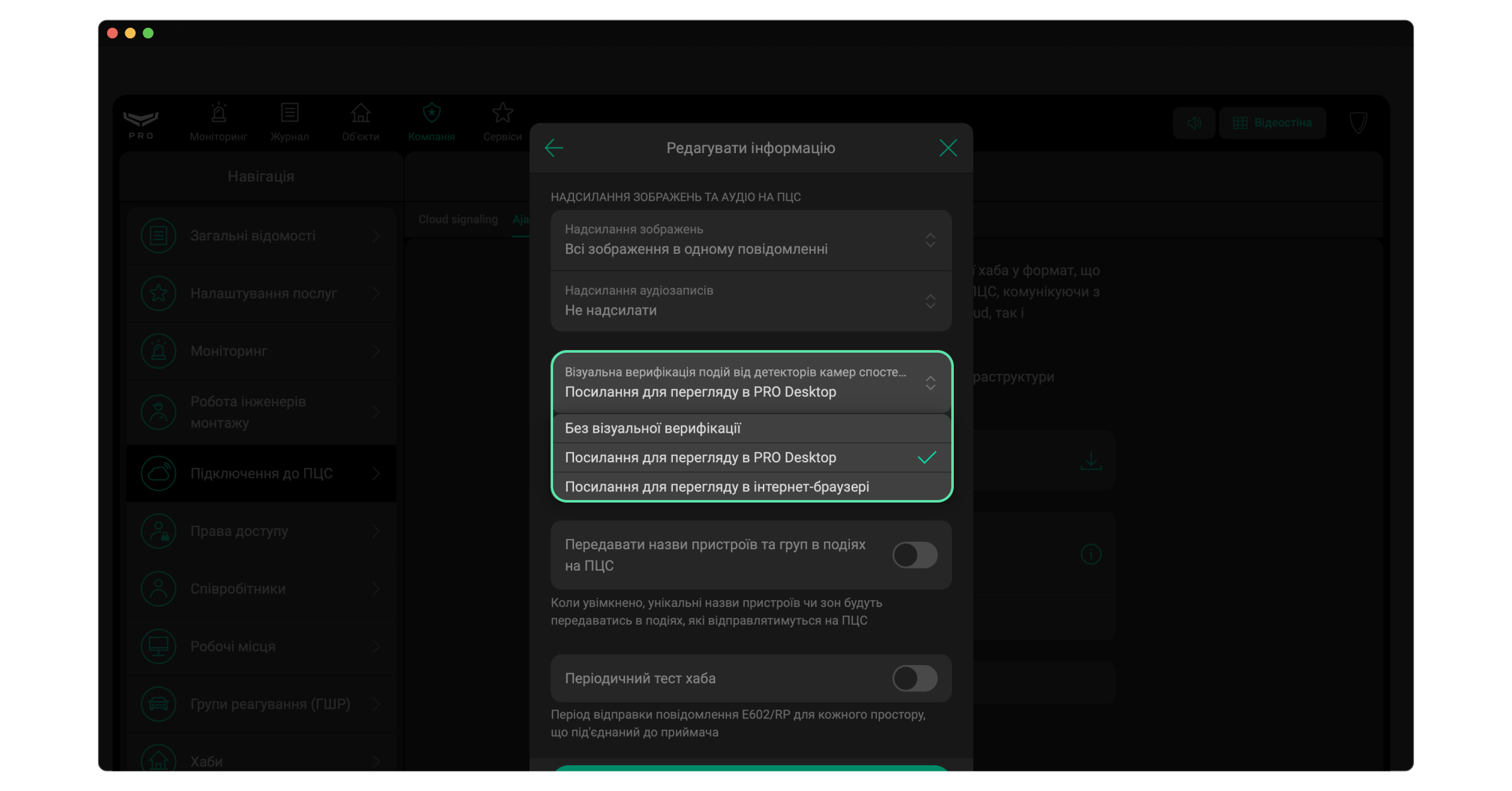Open the Надсилання зображень dropdown
The height and width of the screenshot is (791, 1512).
(x=750, y=240)
